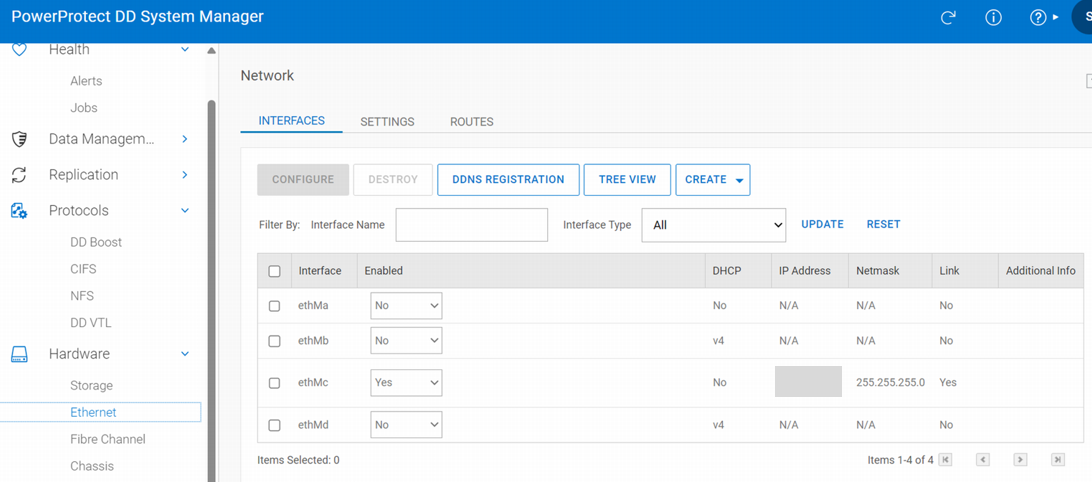Image resolution: width=1092 pixels, height=482 pixels.
Task: Click the Protocols gear icon
Action: coord(19,210)
